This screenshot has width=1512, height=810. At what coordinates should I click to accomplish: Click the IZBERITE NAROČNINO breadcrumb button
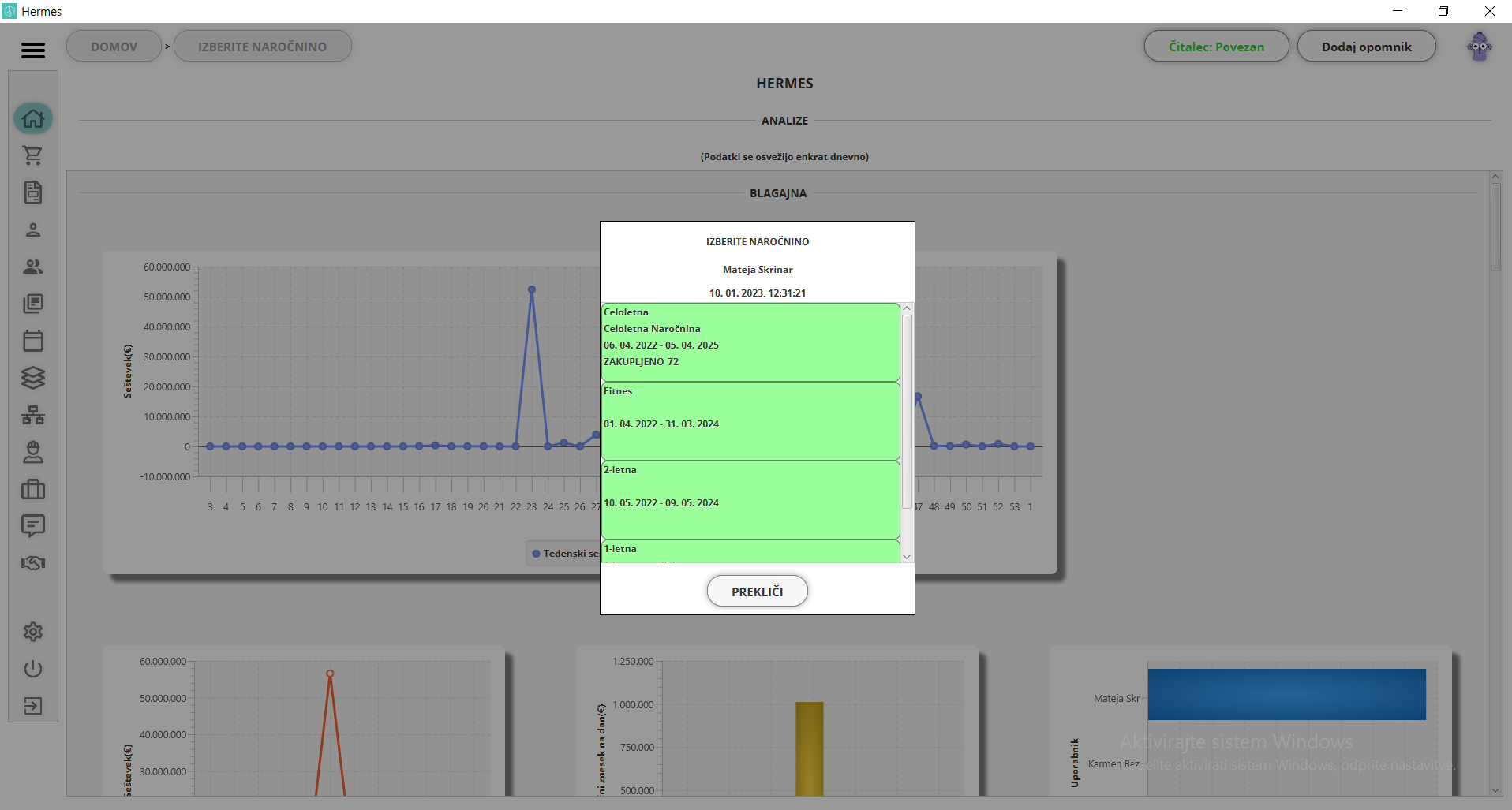262,47
